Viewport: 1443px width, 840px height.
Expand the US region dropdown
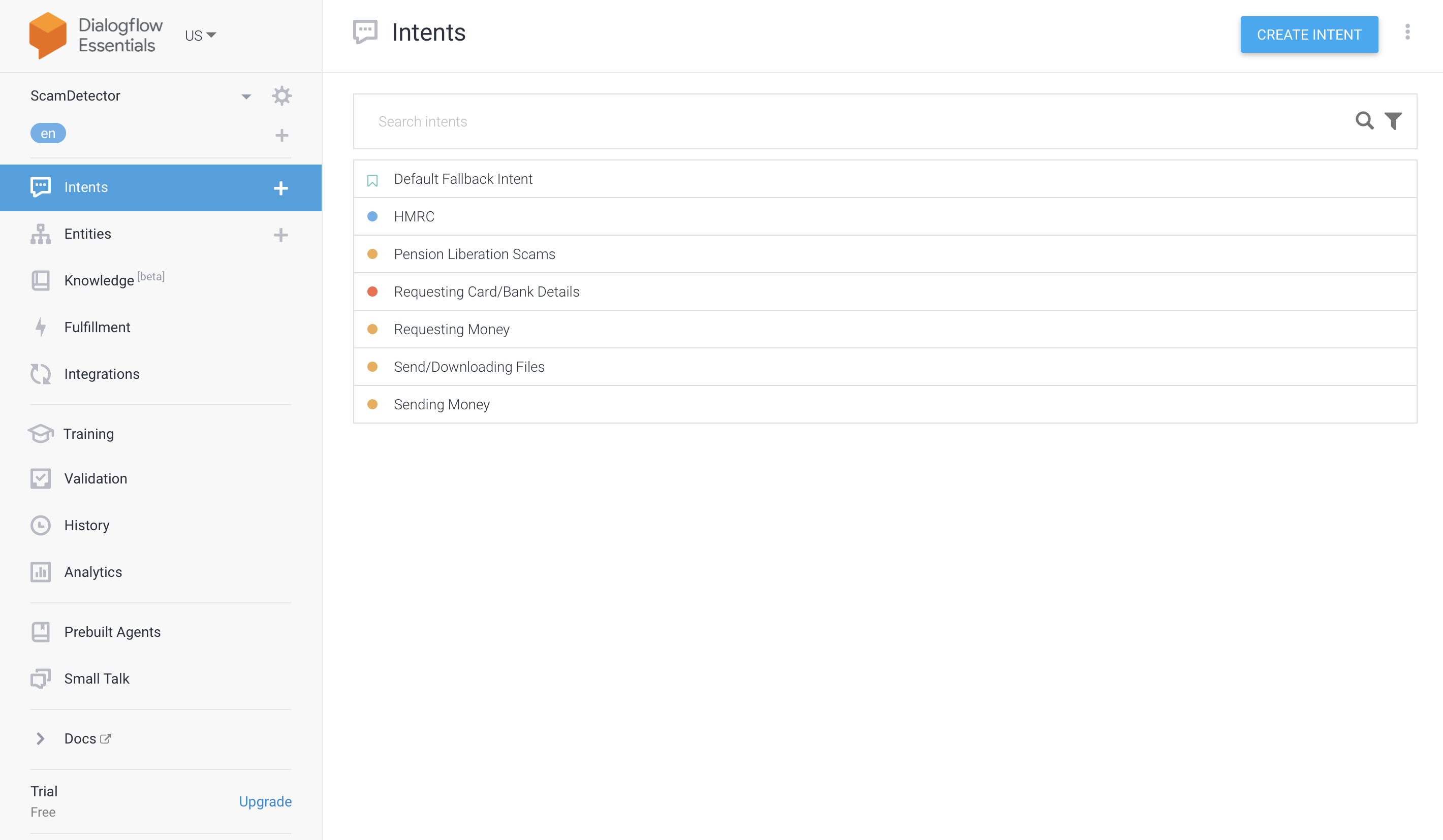[x=200, y=36]
